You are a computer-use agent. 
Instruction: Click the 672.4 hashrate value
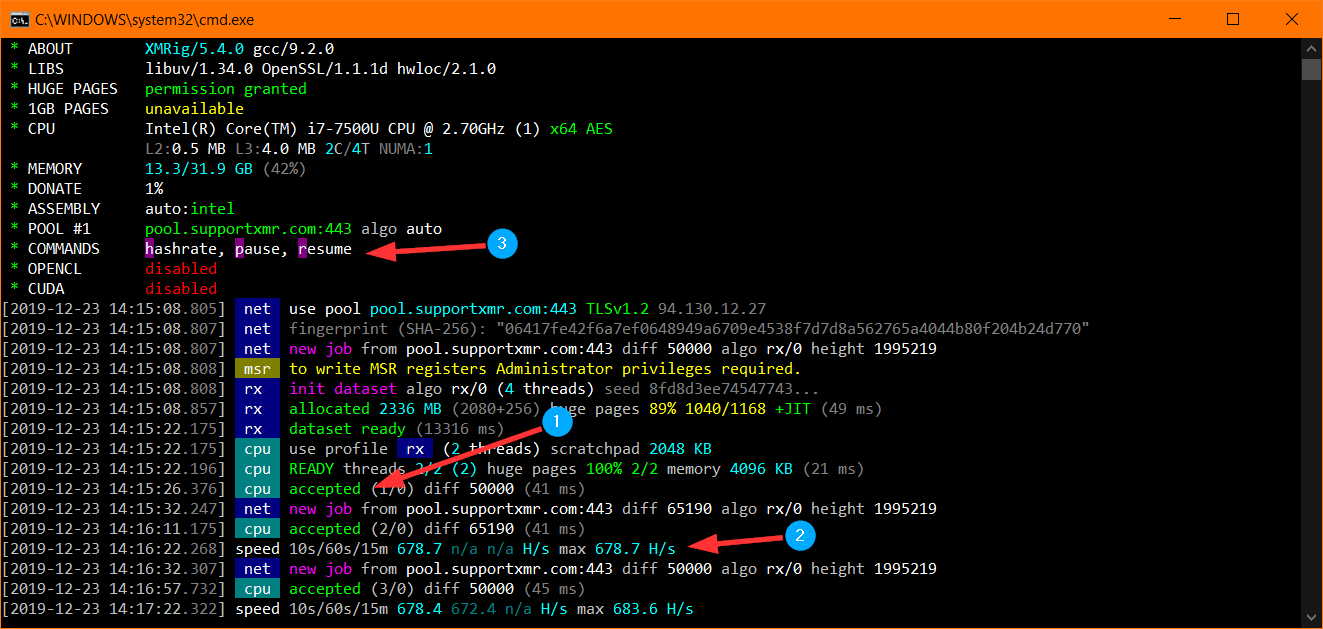pos(473,608)
